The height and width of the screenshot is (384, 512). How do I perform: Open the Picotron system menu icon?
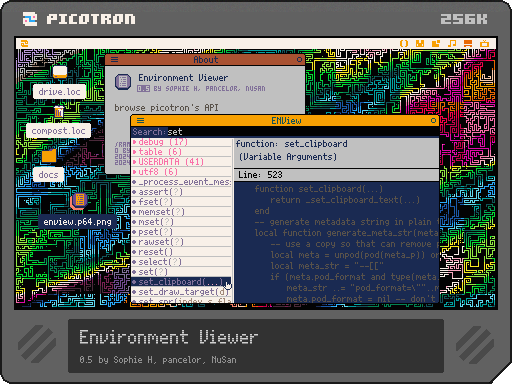(25, 43)
